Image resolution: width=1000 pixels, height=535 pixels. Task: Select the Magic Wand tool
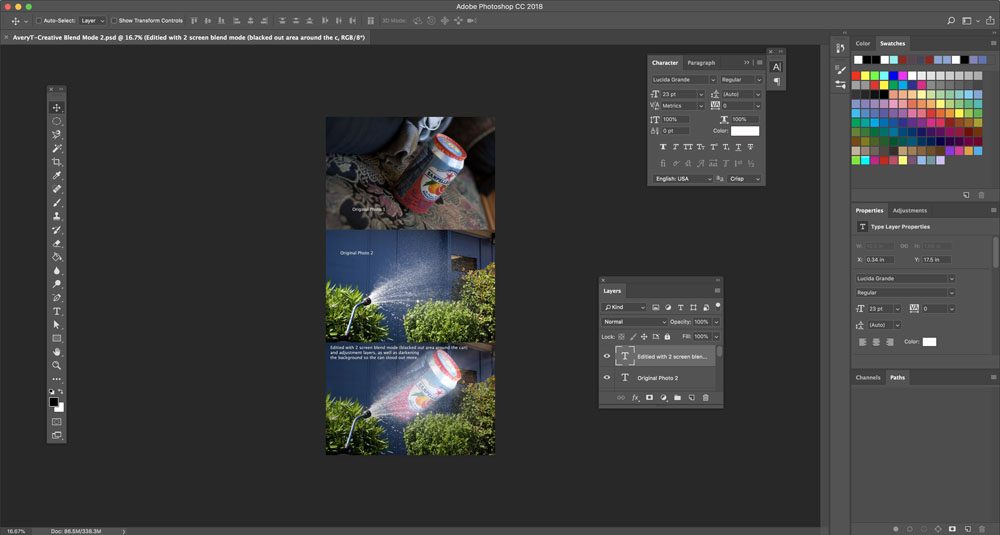[57, 149]
